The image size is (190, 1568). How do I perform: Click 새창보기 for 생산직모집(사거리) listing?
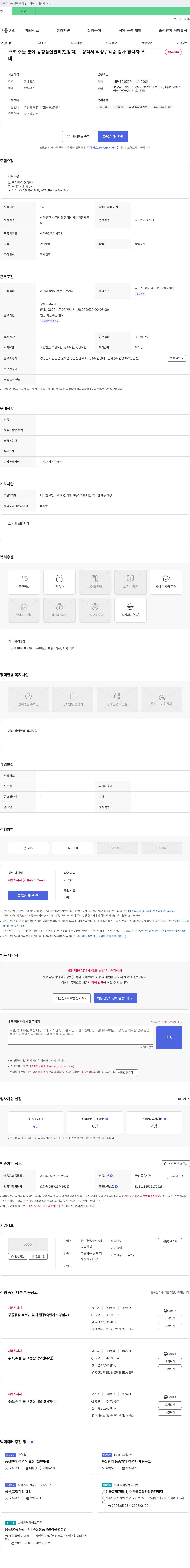170,1412
